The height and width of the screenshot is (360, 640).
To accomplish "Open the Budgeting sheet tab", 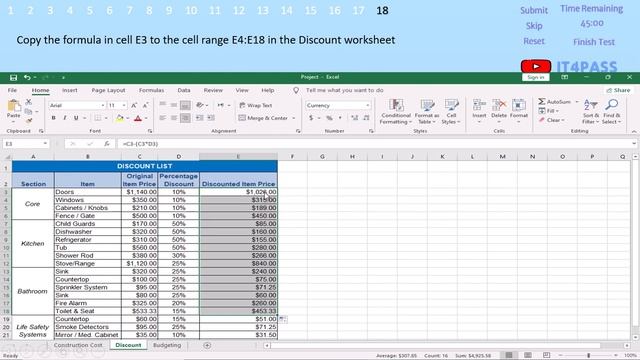I will (x=167, y=345).
